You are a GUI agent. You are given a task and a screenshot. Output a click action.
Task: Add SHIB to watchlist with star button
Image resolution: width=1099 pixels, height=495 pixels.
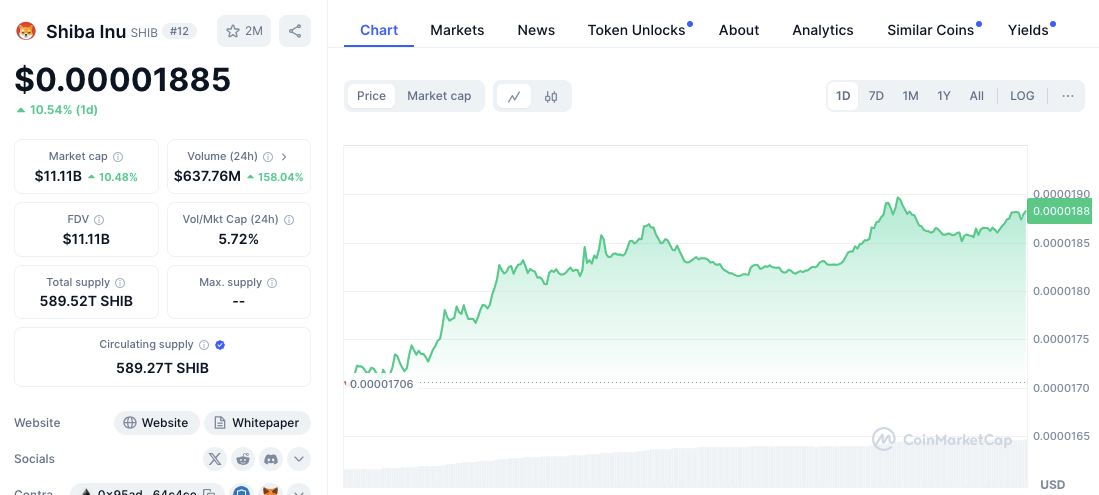click(244, 31)
